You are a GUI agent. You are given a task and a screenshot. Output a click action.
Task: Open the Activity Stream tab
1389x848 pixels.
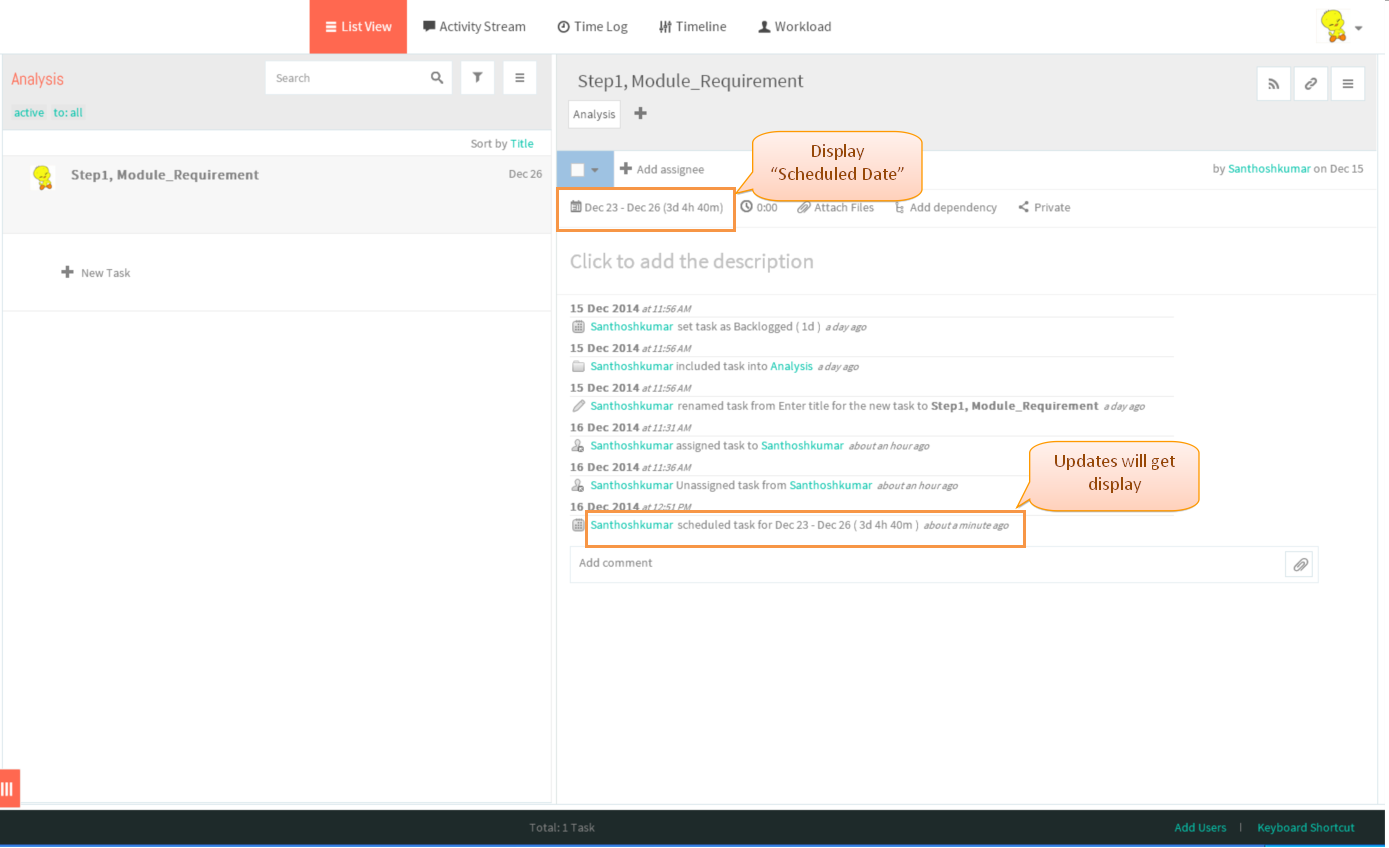[474, 27]
